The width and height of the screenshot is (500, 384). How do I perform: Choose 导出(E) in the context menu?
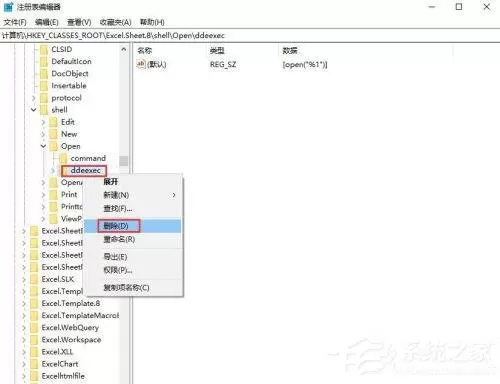coord(133,257)
